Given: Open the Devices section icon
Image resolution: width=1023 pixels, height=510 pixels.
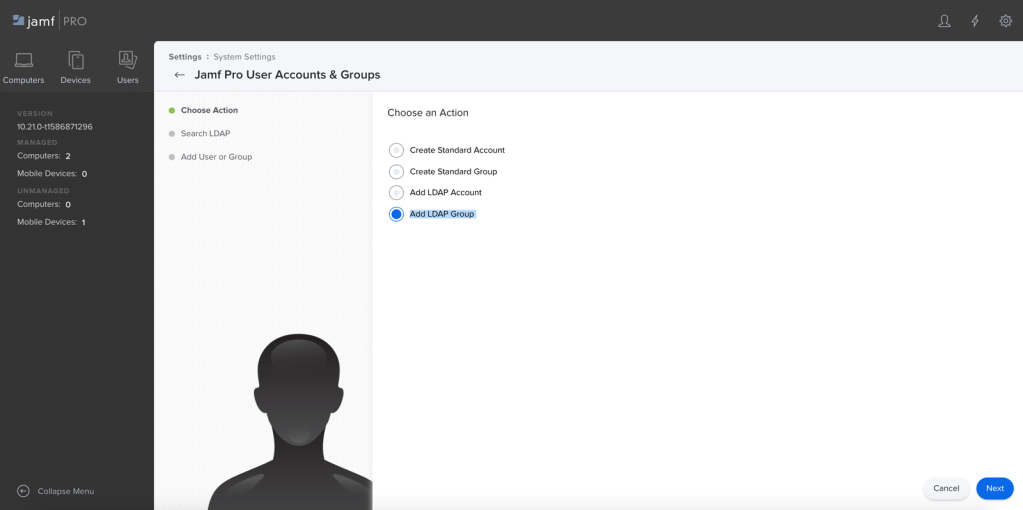Looking at the screenshot, I should click(76, 62).
